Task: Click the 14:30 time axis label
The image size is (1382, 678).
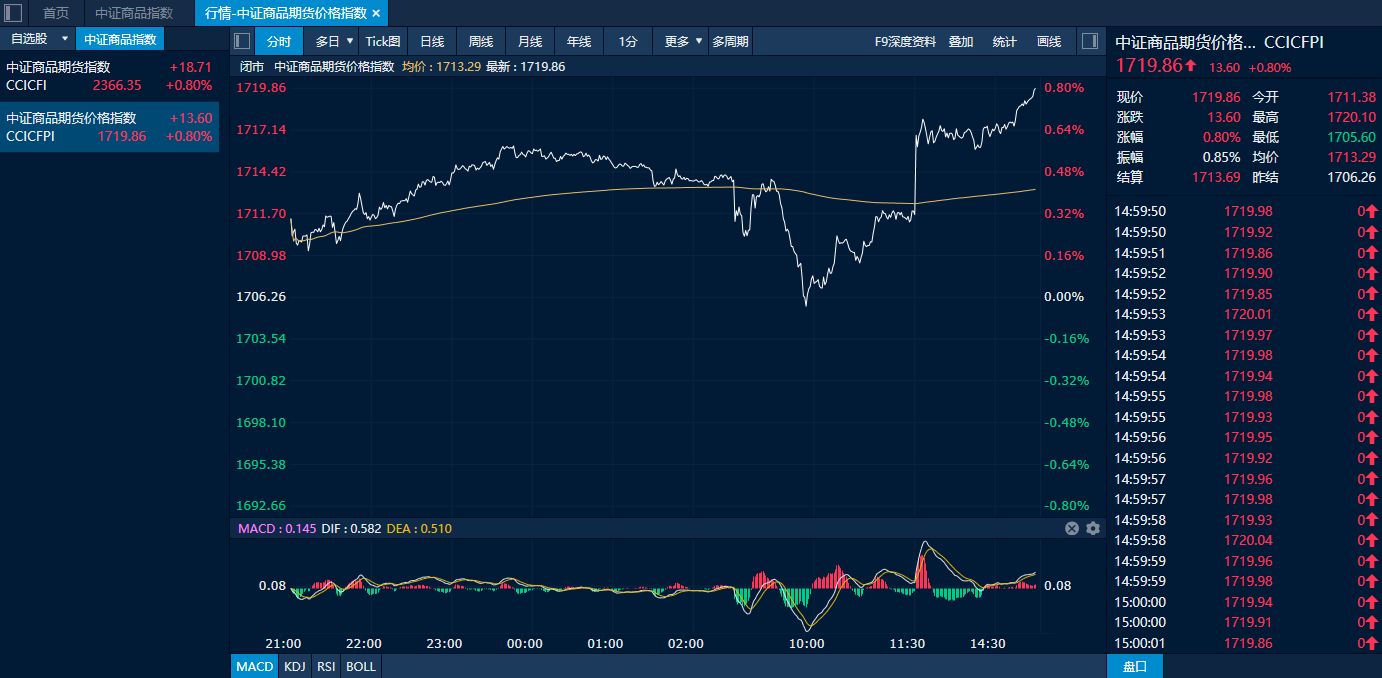Action: click(x=988, y=644)
